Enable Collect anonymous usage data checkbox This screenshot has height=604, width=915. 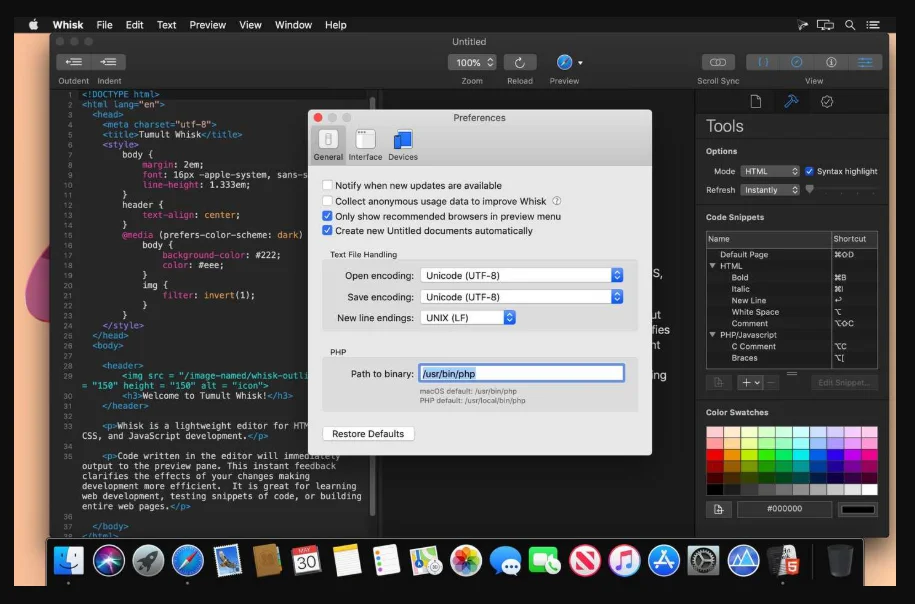[x=327, y=201]
